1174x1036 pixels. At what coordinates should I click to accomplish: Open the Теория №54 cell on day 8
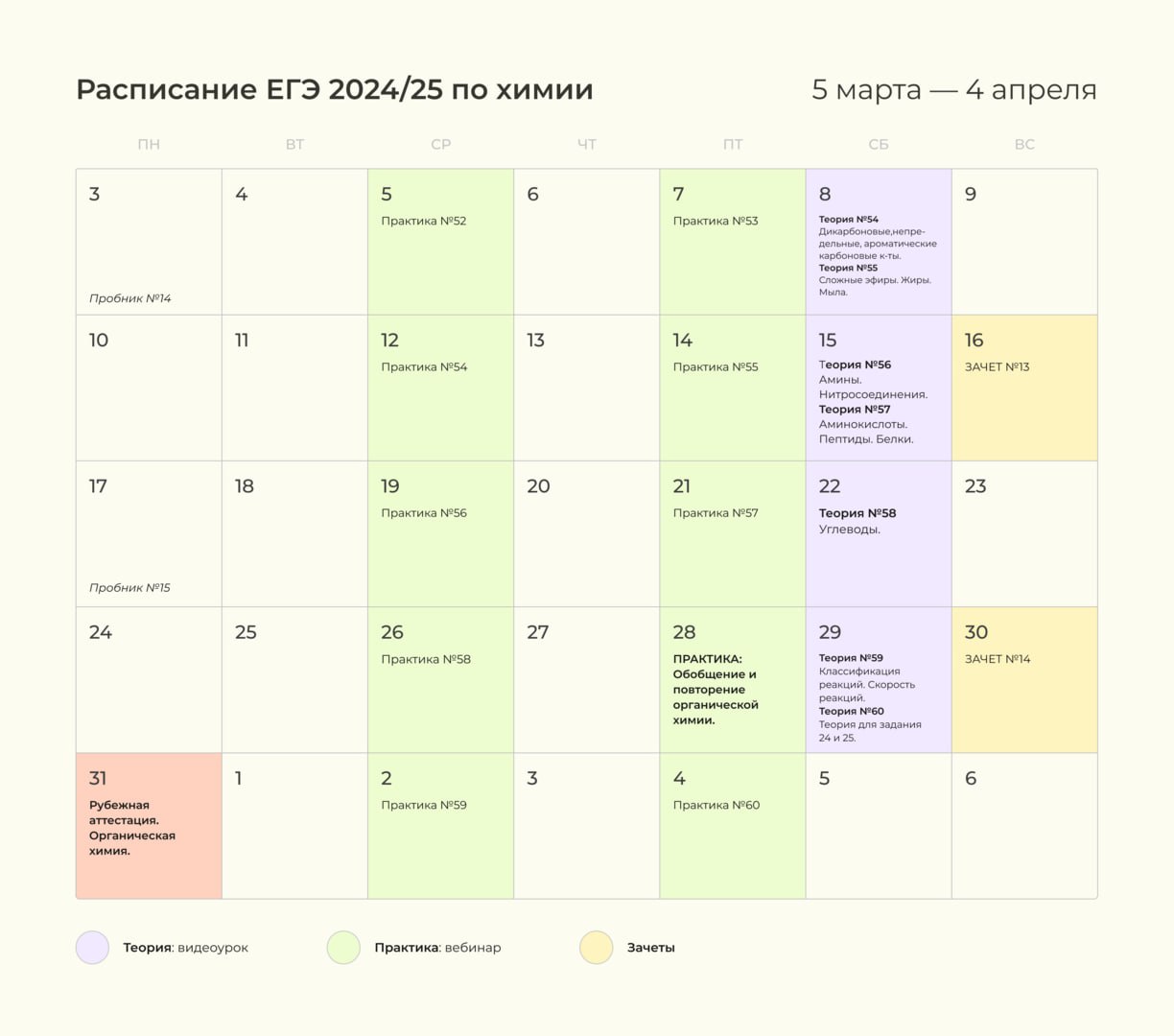[878, 242]
